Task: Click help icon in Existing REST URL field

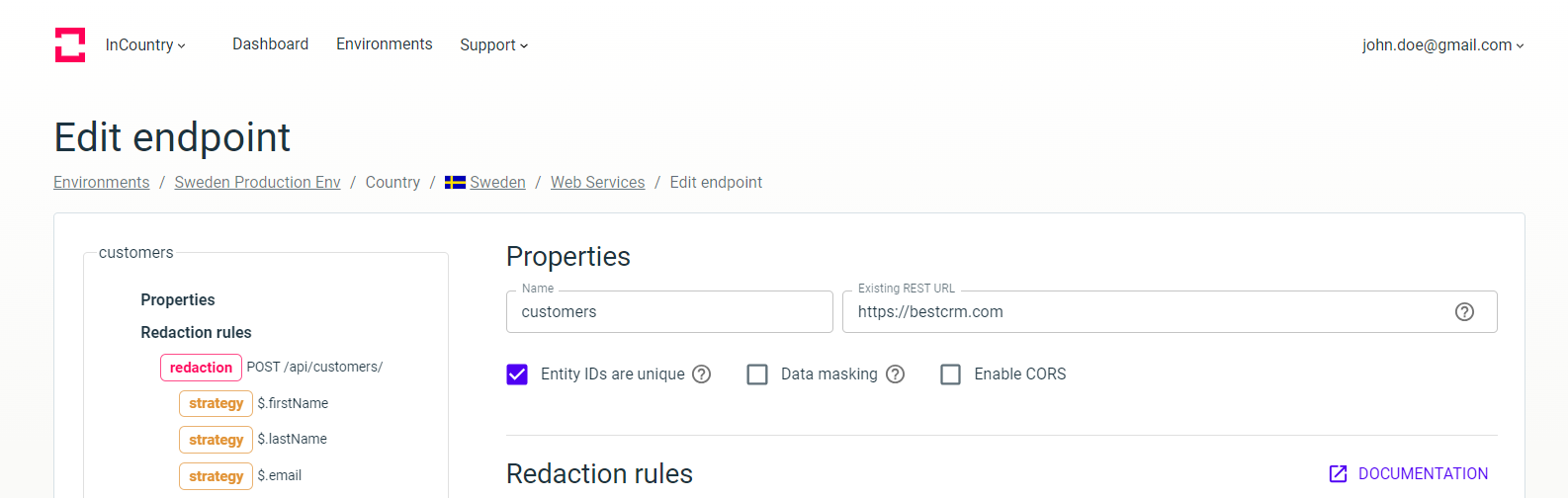Action: [1464, 312]
